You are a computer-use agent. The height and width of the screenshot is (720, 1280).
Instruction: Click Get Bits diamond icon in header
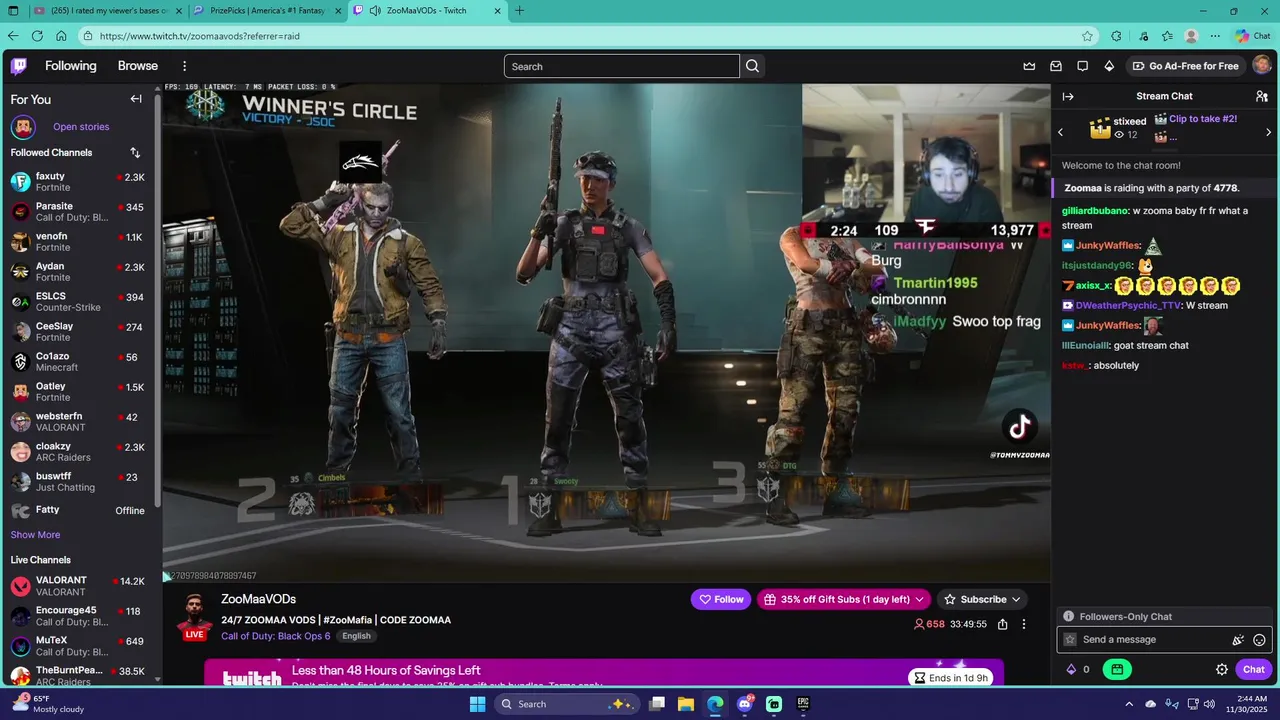point(1109,66)
